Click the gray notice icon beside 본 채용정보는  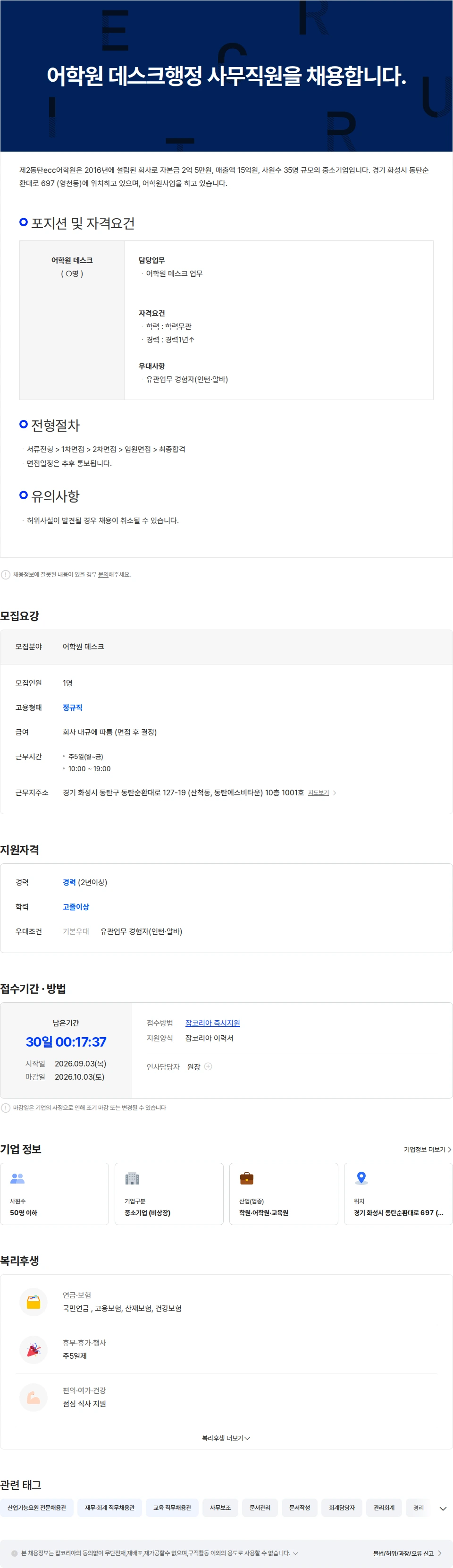tap(15, 1553)
